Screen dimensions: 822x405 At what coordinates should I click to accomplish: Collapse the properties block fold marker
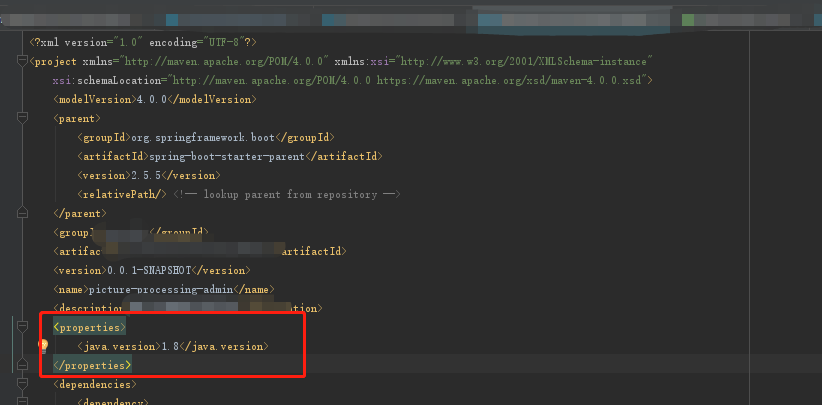pyautogui.click(x=22, y=327)
